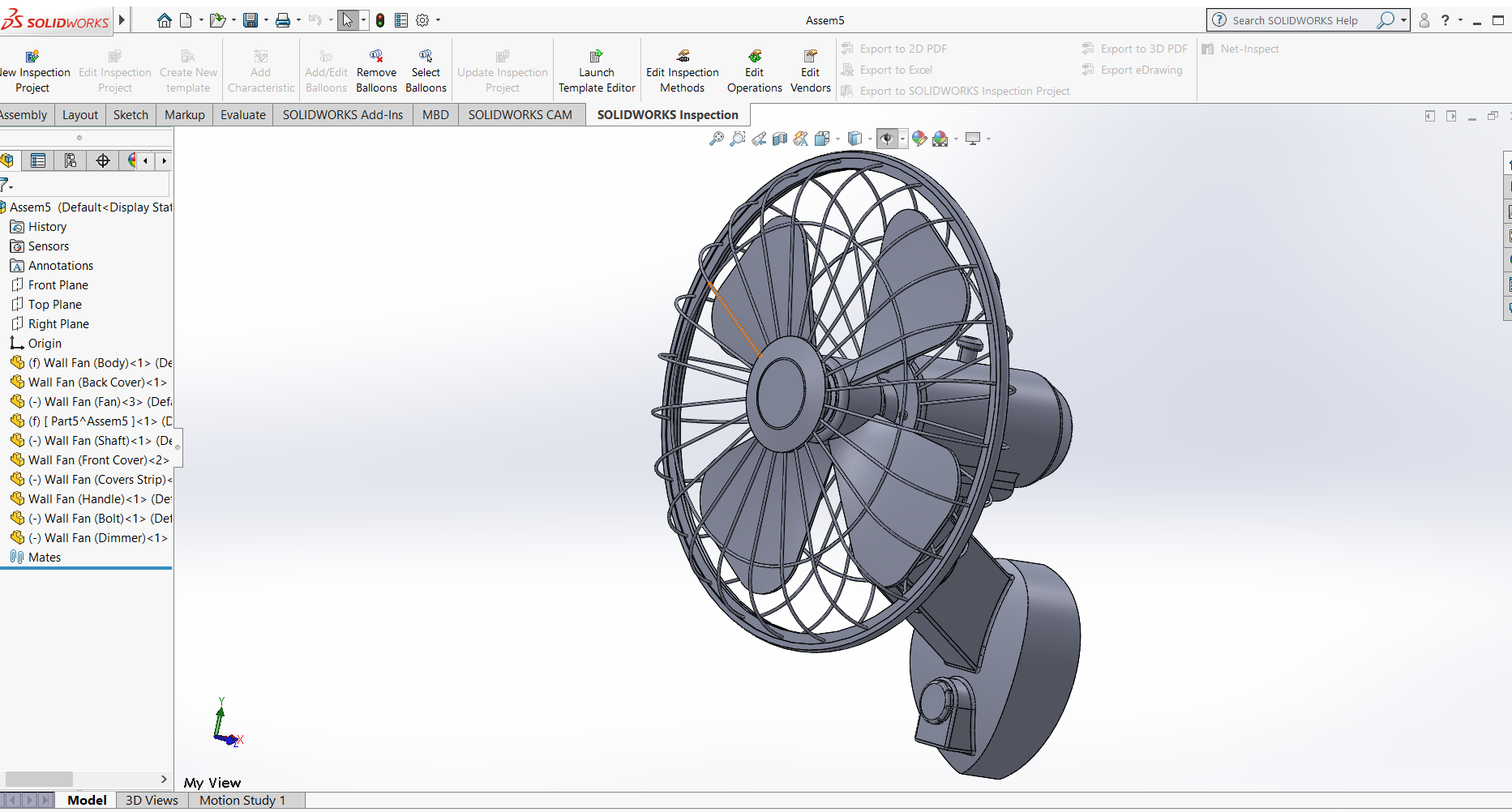The height and width of the screenshot is (812, 1512).
Task: Click View Settings monitor icon
Action: [x=973, y=139]
